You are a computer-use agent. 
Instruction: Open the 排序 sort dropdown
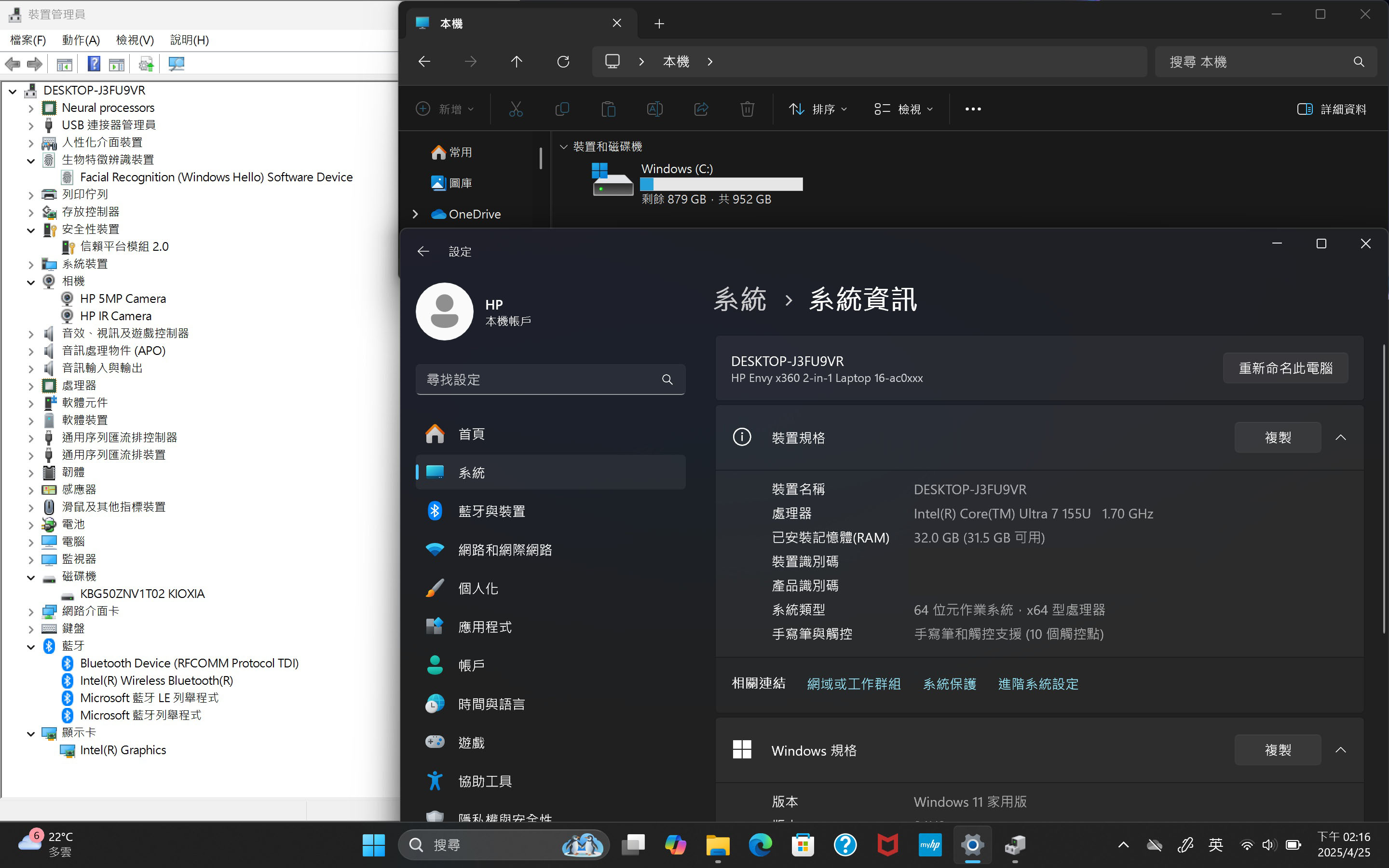click(818, 109)
